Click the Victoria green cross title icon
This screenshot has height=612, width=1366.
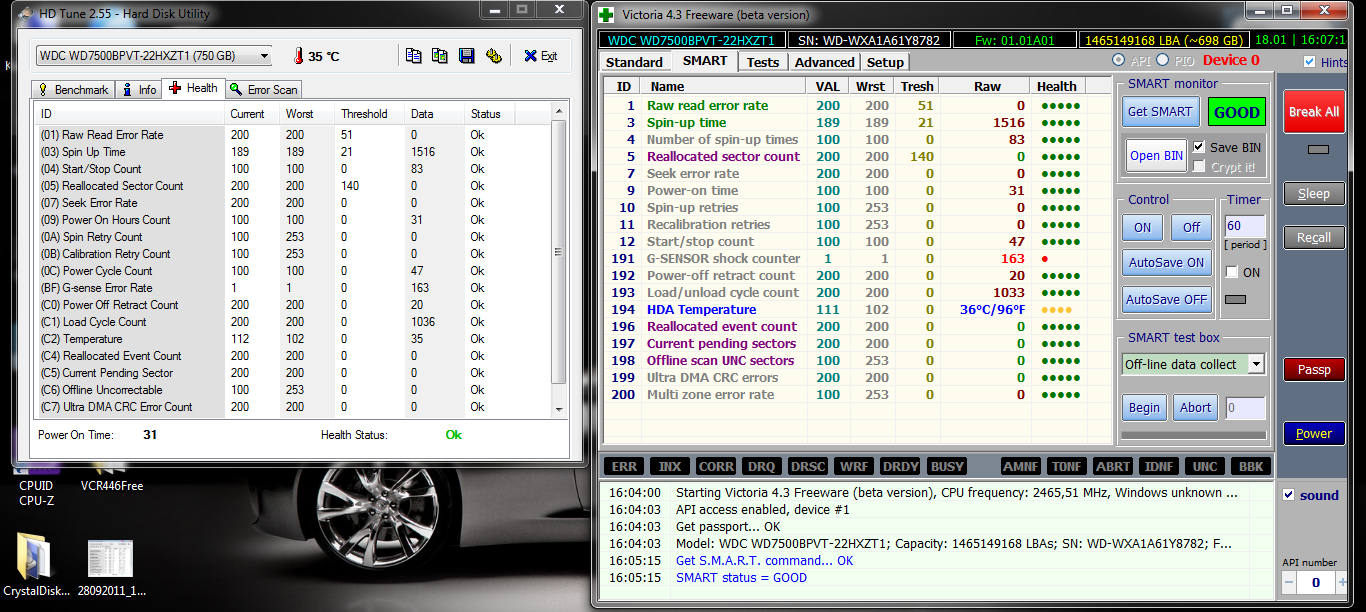(x=606, y=14)
